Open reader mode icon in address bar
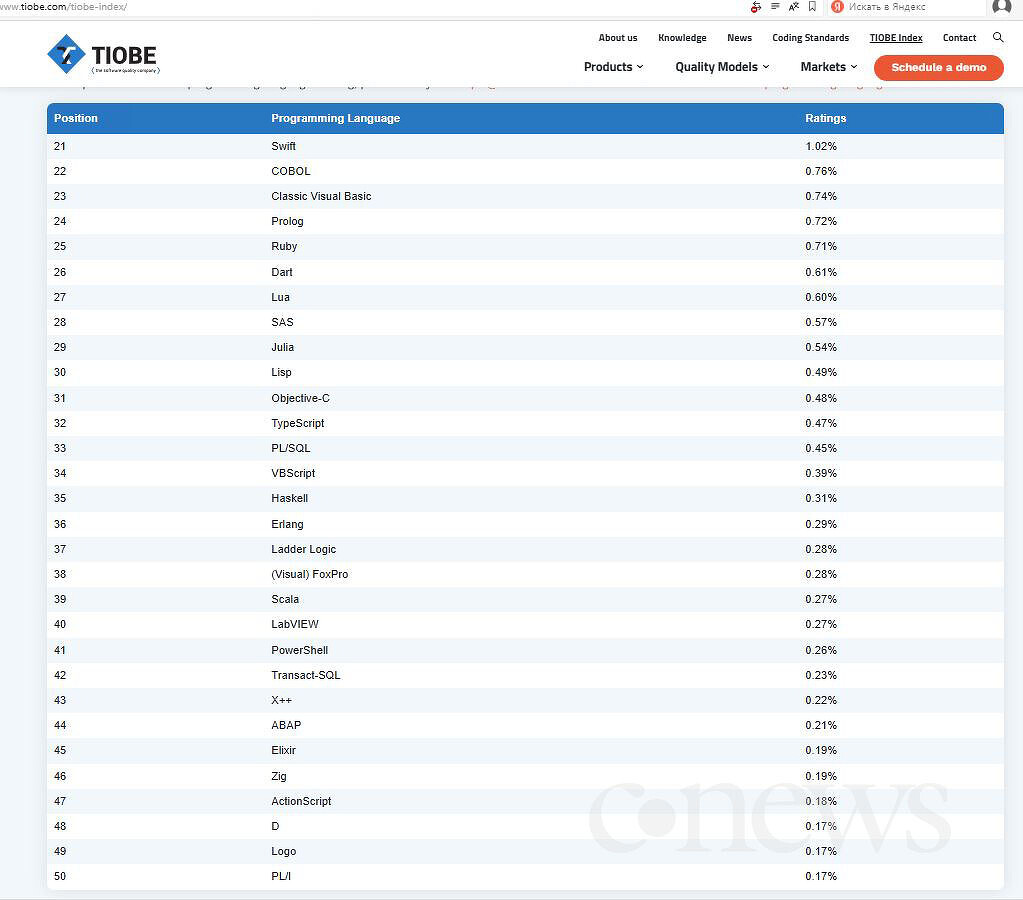This screenshot has height=900, width=1023. 775,7
